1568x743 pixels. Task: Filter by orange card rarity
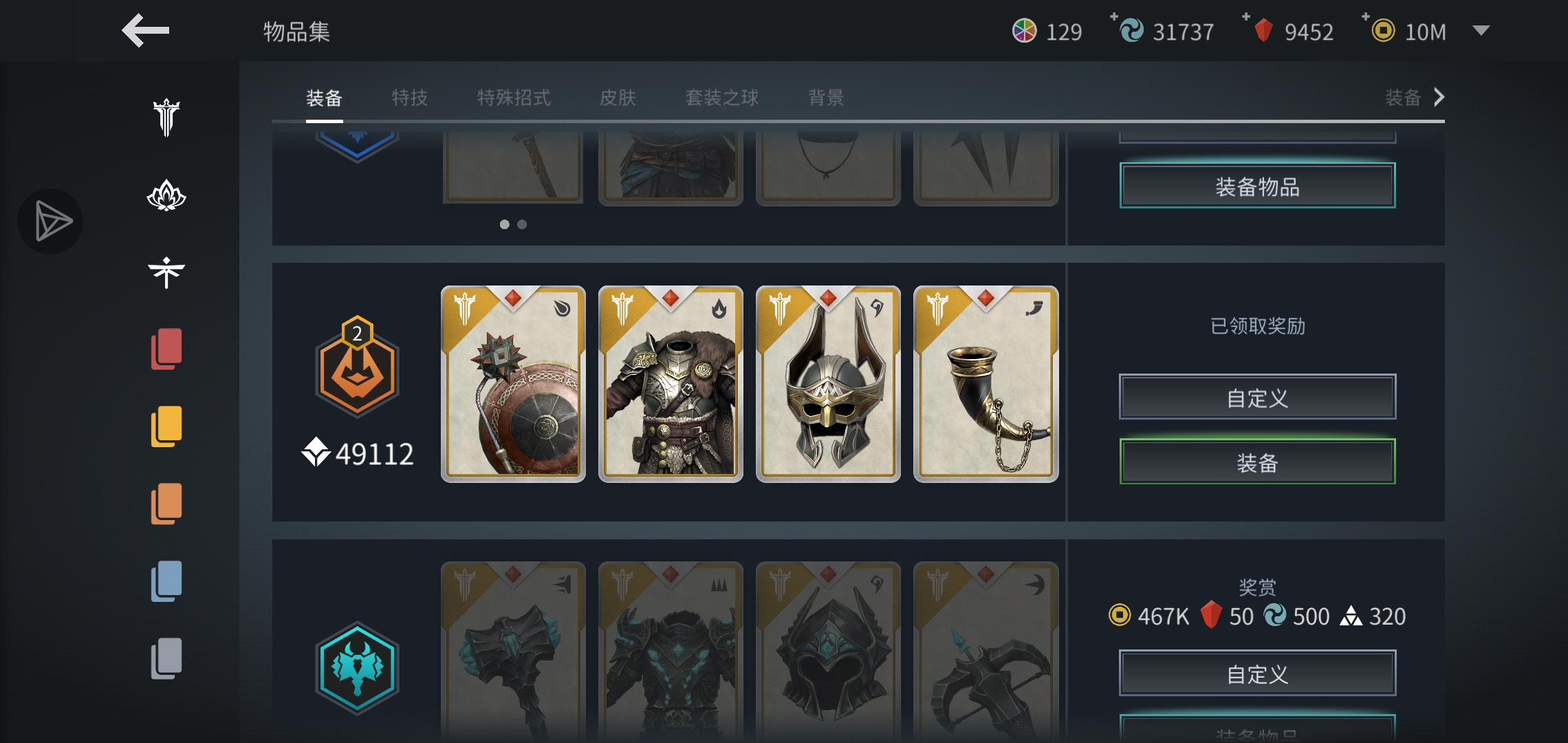(166, 504)
